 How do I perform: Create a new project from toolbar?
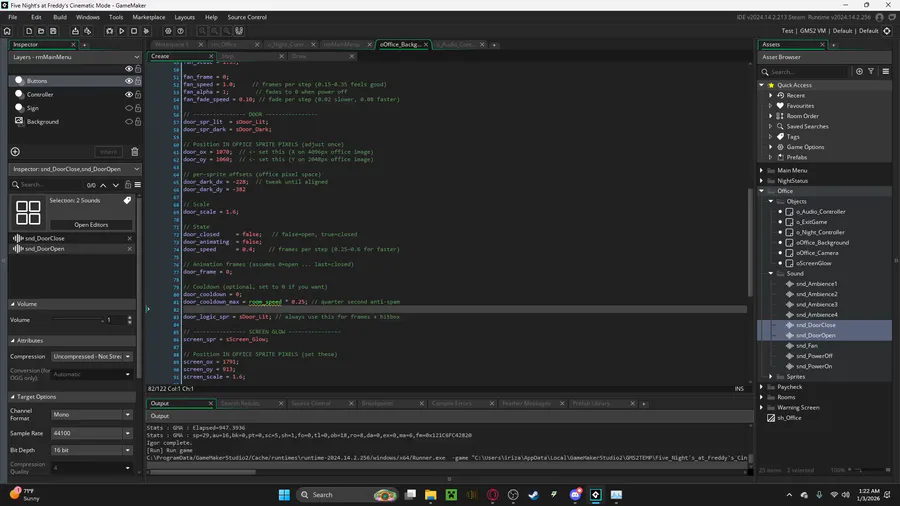[29, 31]
